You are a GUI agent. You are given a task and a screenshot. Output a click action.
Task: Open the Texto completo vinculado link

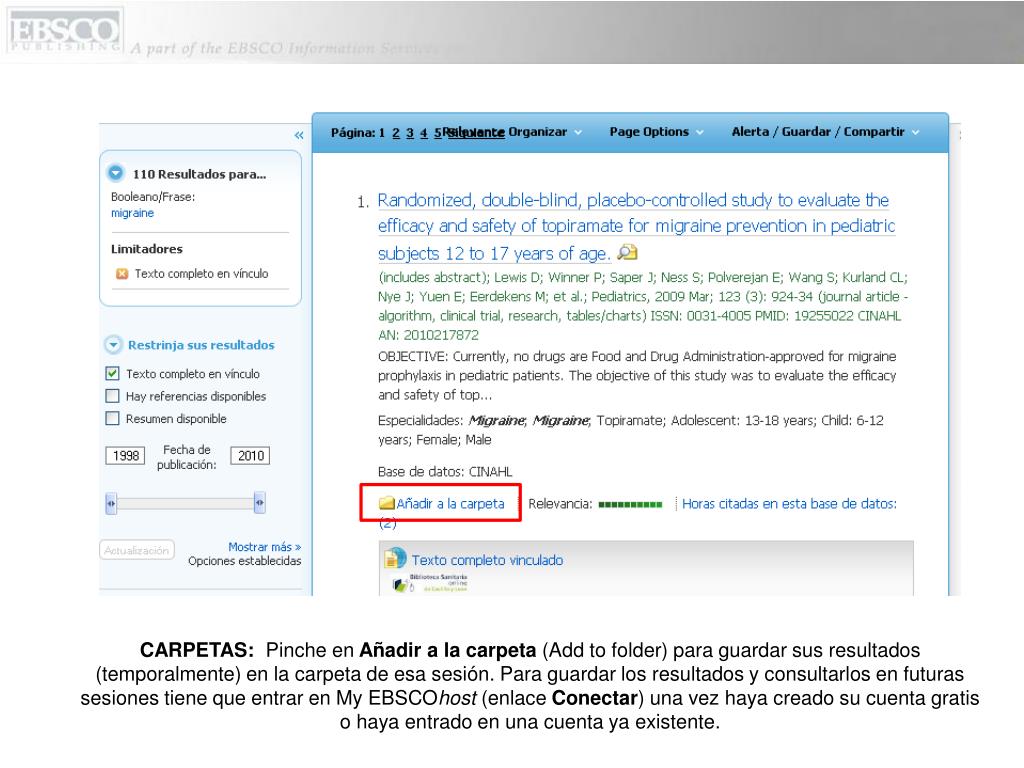(487, 560)
